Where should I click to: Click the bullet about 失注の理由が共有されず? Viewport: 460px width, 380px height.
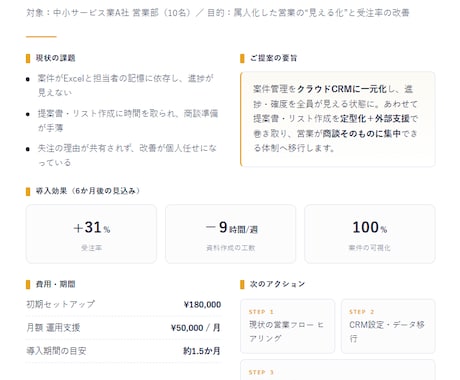[127, 155]
